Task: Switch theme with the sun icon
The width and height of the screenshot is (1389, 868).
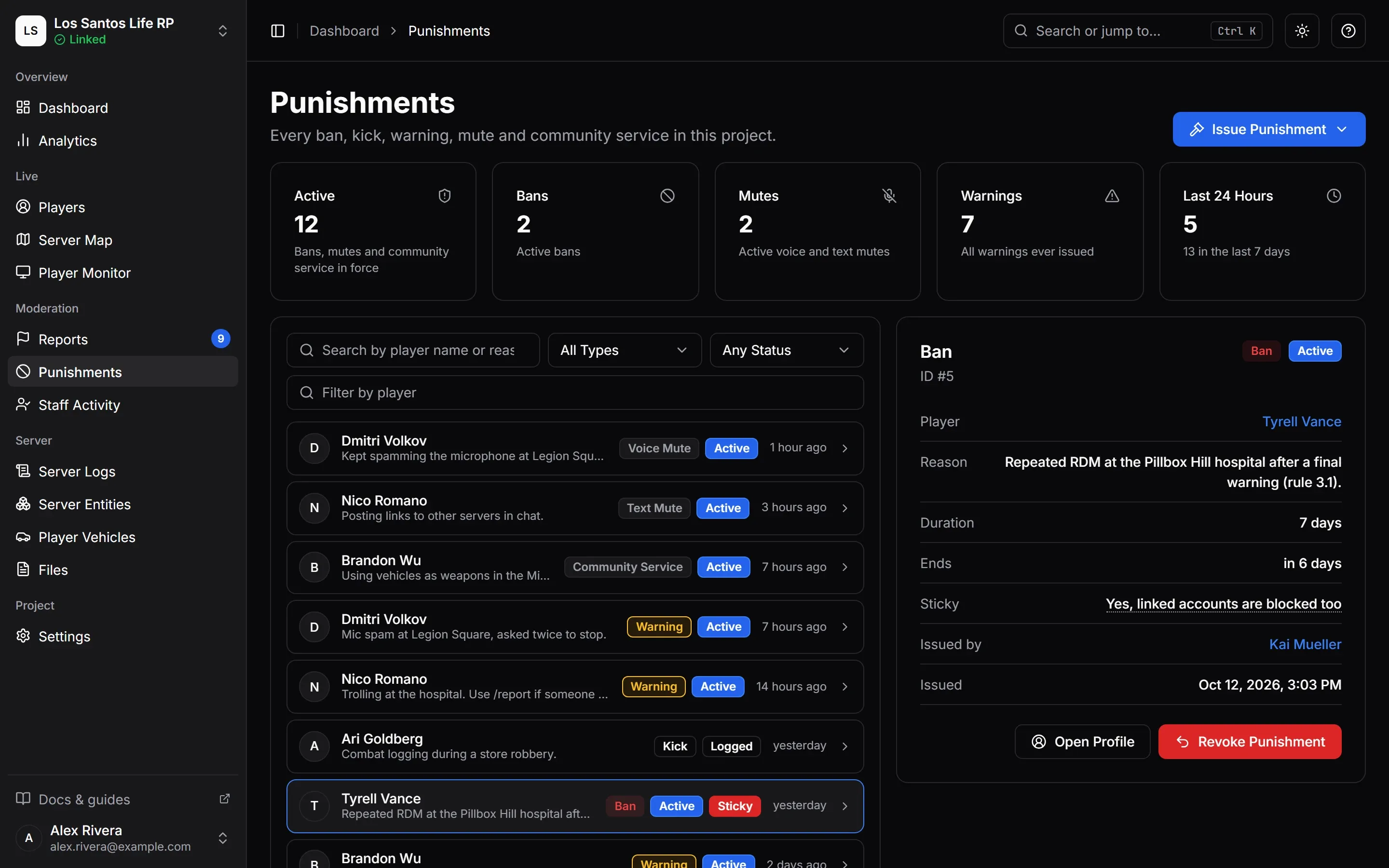Action: click(1302, 31)
